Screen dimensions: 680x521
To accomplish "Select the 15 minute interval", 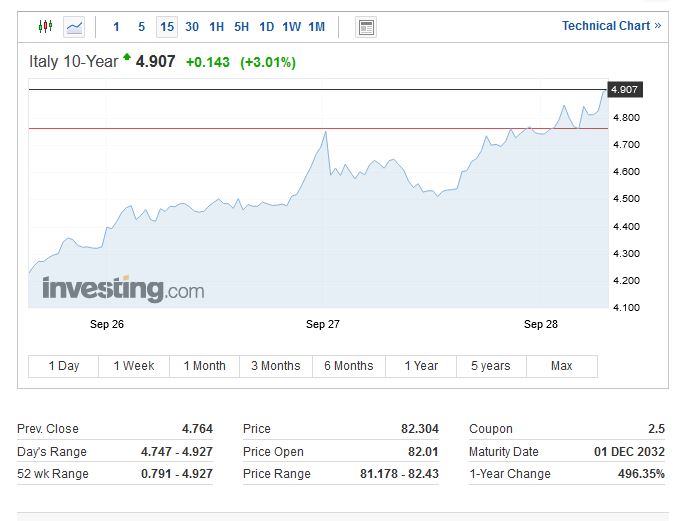I will tap(166, 27).
